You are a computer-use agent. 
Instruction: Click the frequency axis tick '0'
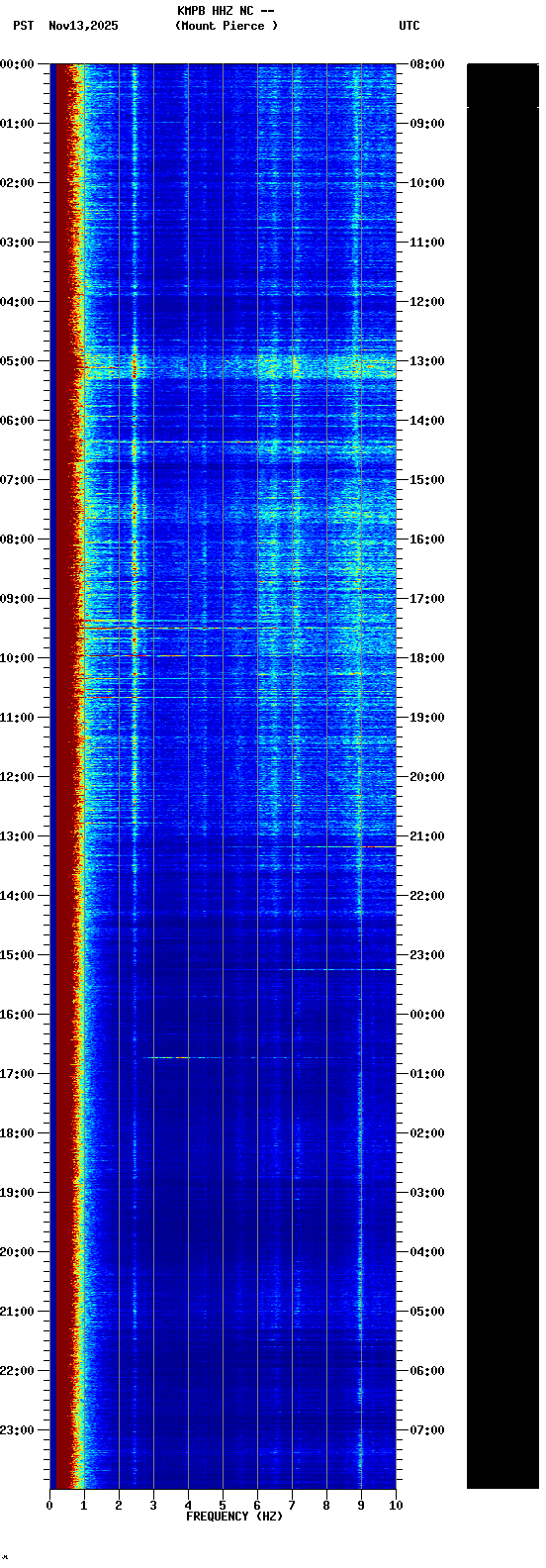pos(49,1506)
